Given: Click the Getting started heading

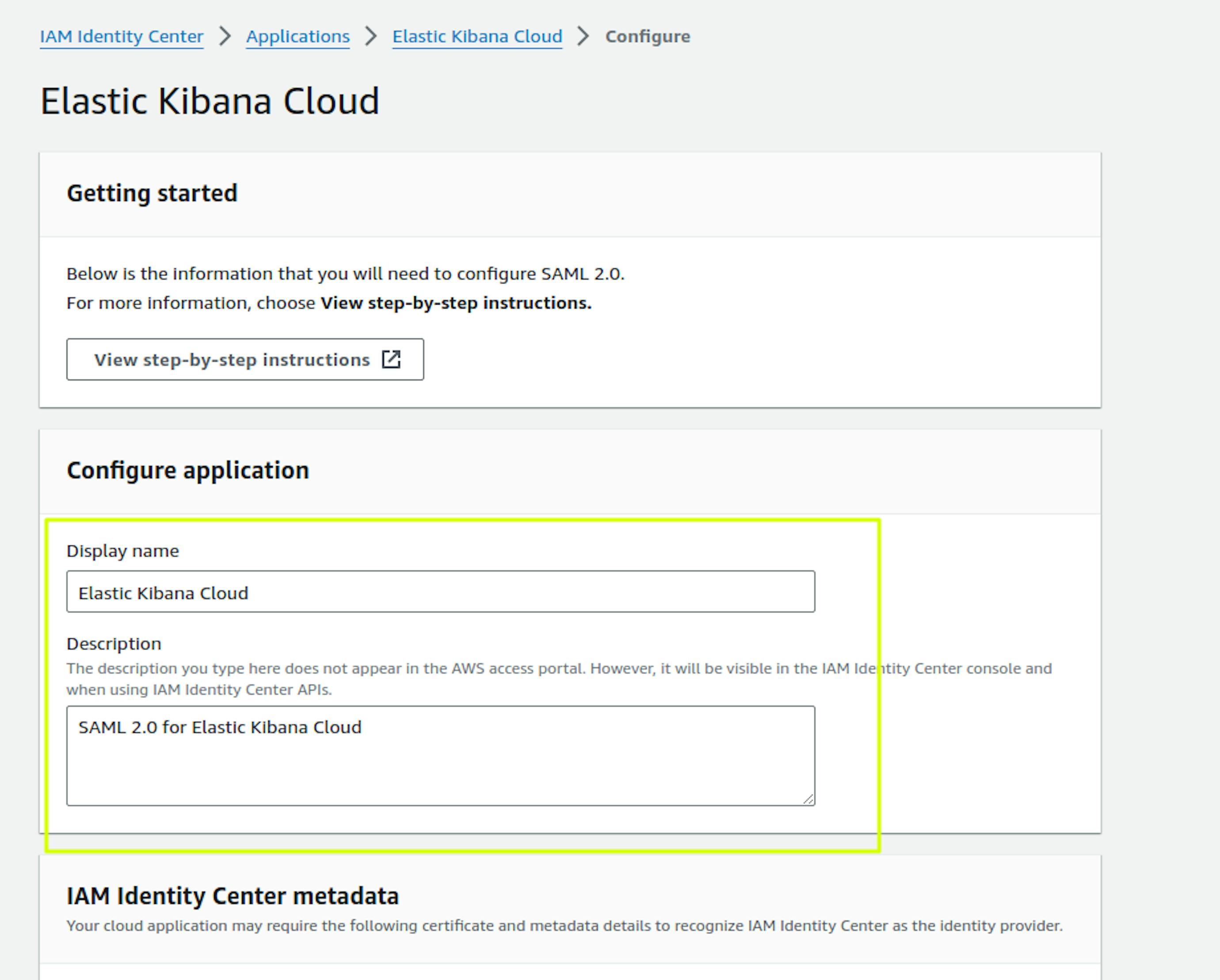Looking at the screenshot, I should (x=152, y=194).
